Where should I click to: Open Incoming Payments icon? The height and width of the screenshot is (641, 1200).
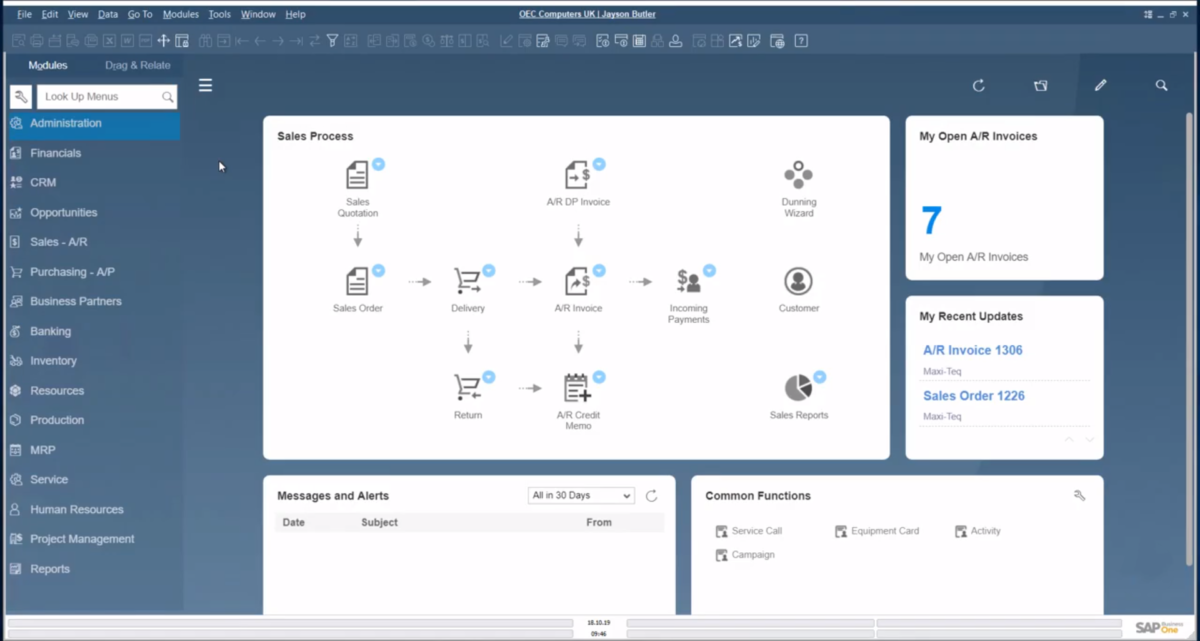point(688,282)
